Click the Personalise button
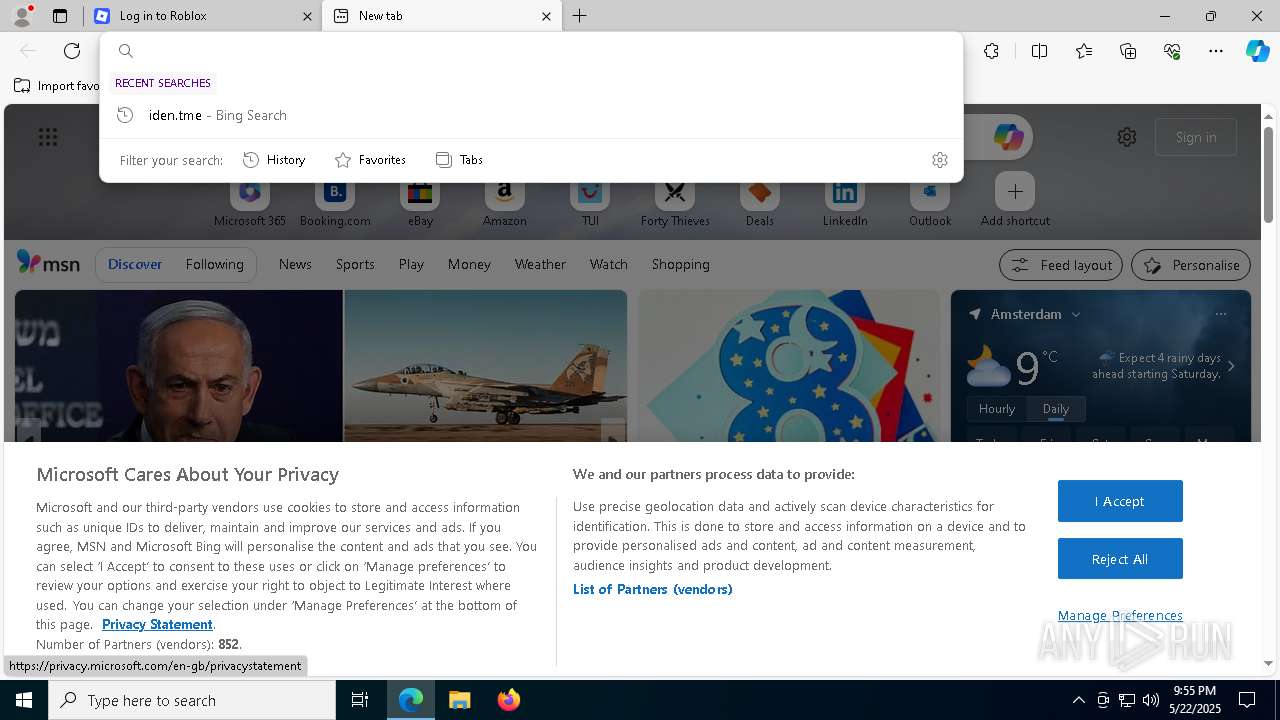Viewport: 1280px width, 720px height. click(x=1191, y=265)
